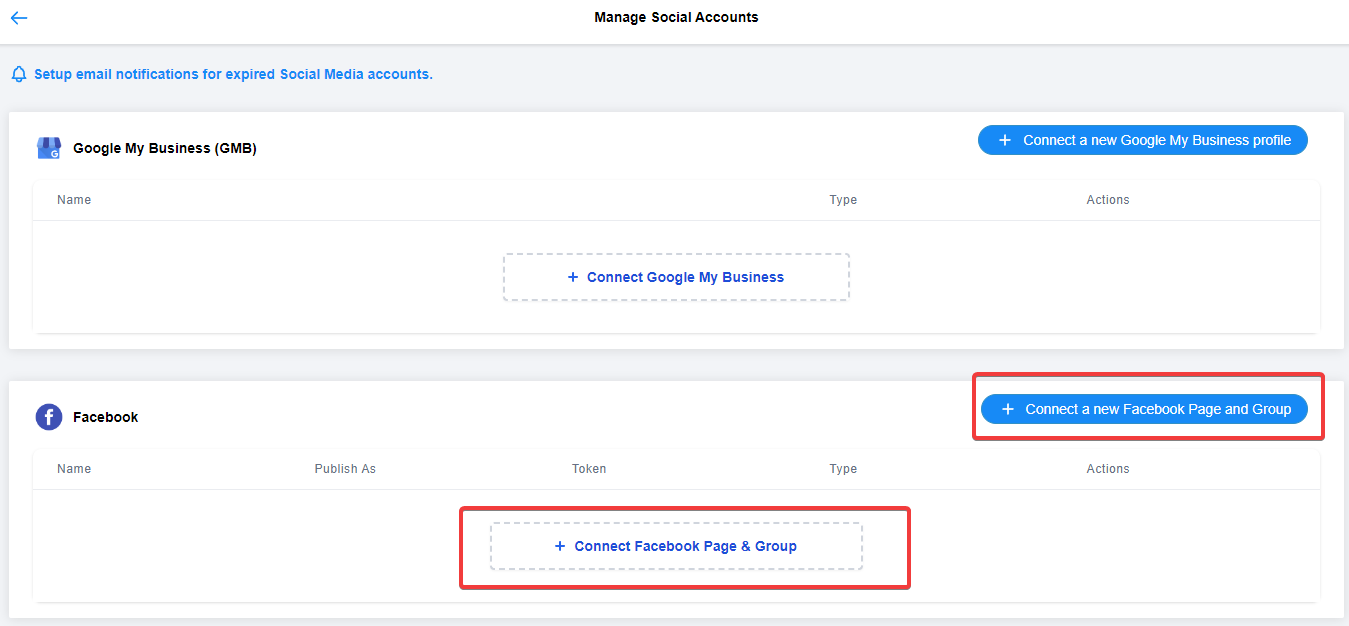This screenshot has width=1349, height=626.
Task: Click Name column header in GMB table
Action: click(74, 200)
